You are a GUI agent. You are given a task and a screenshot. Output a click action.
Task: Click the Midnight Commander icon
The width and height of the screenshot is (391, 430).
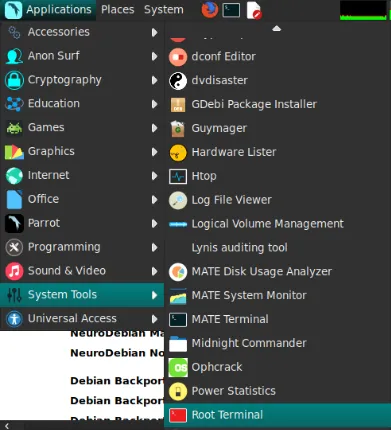[x=178, y=344]
